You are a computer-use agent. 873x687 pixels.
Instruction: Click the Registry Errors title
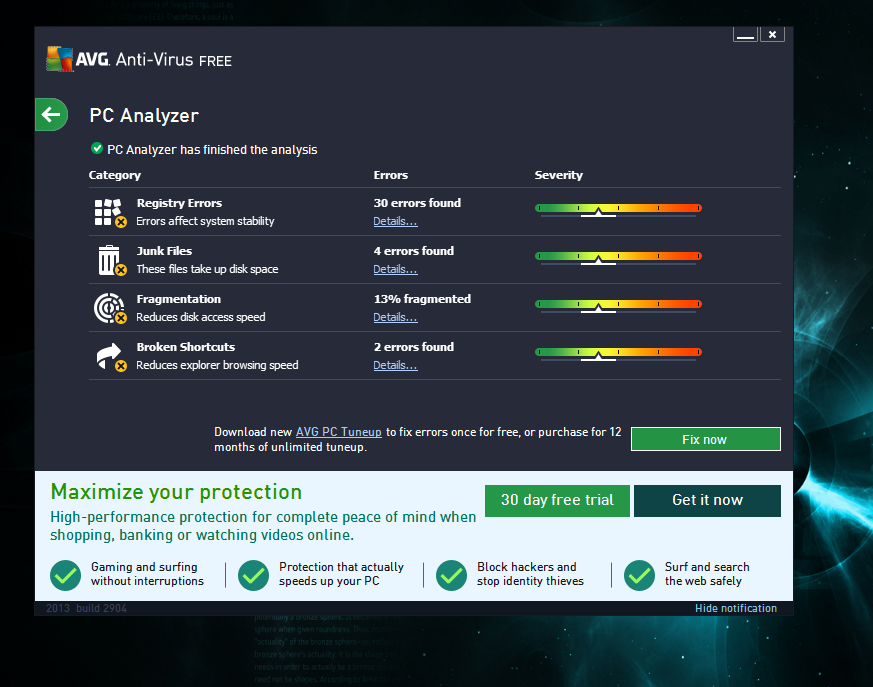click(179, 203)
